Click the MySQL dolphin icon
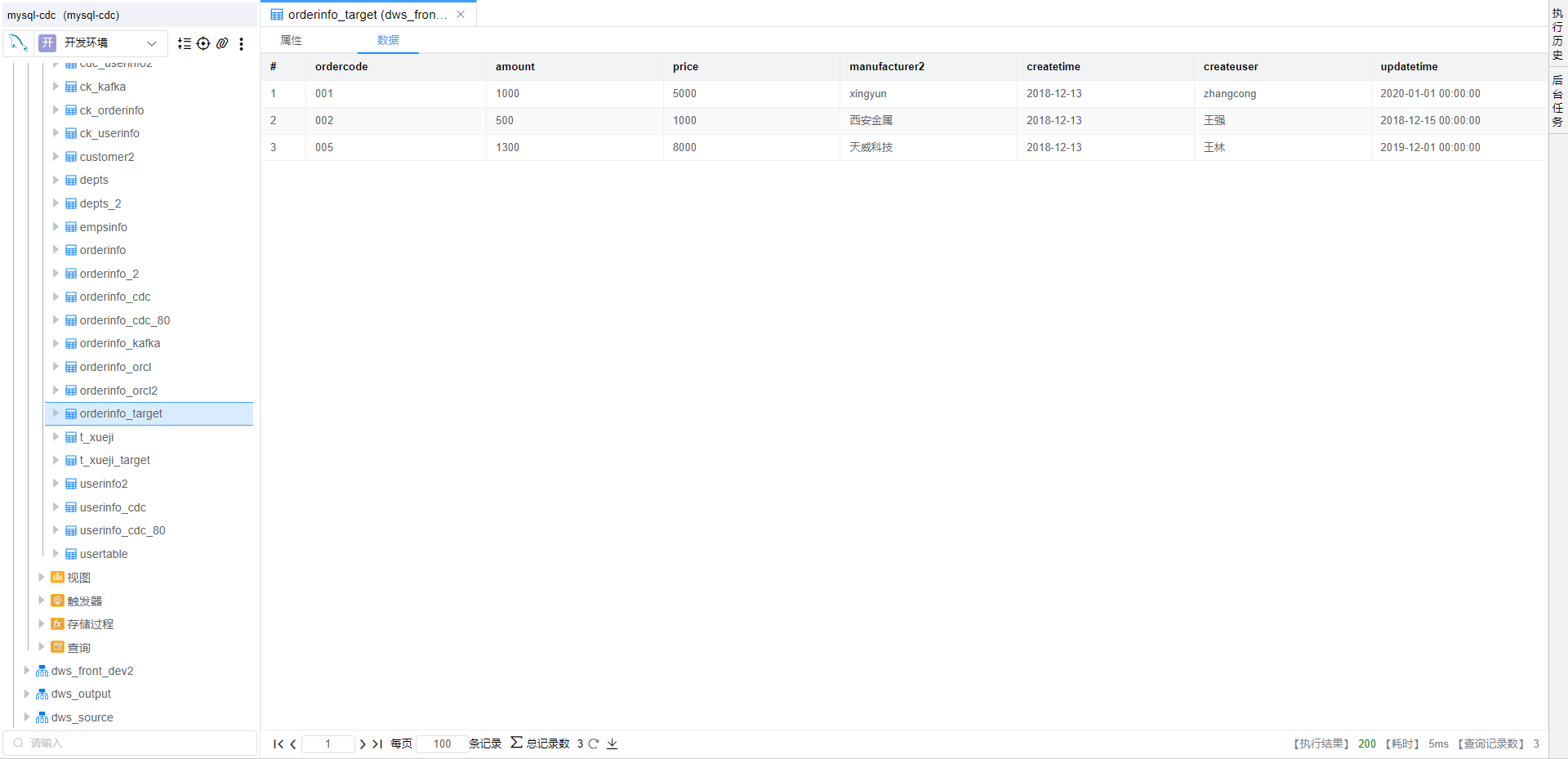 pyautogui.click(x=18, y=42)
